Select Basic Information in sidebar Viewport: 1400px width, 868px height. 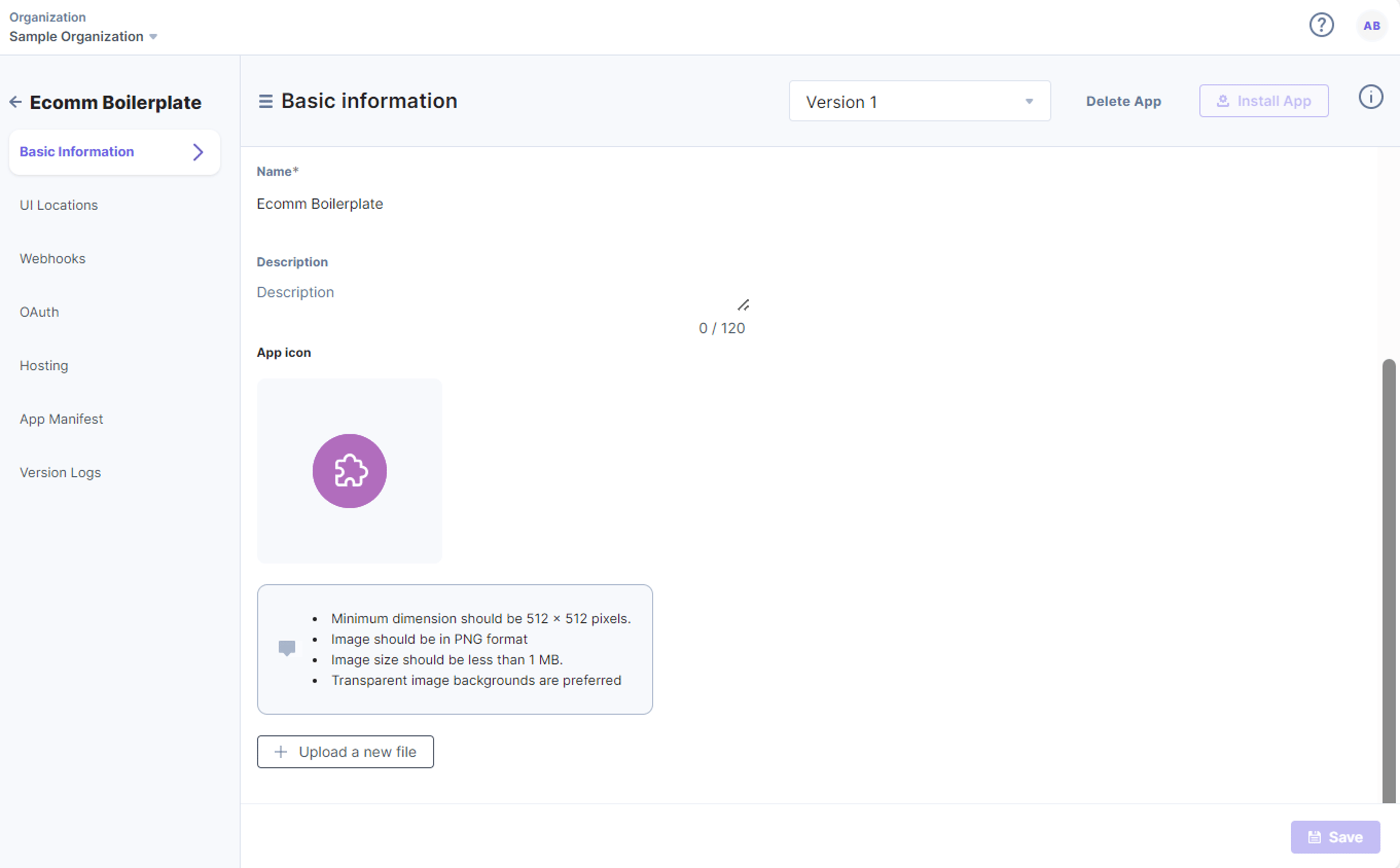pyautogui.click(x=115, y=152)
